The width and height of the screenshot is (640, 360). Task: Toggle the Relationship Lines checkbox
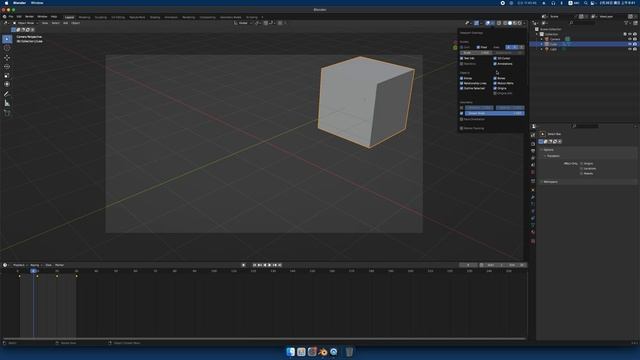462,83
